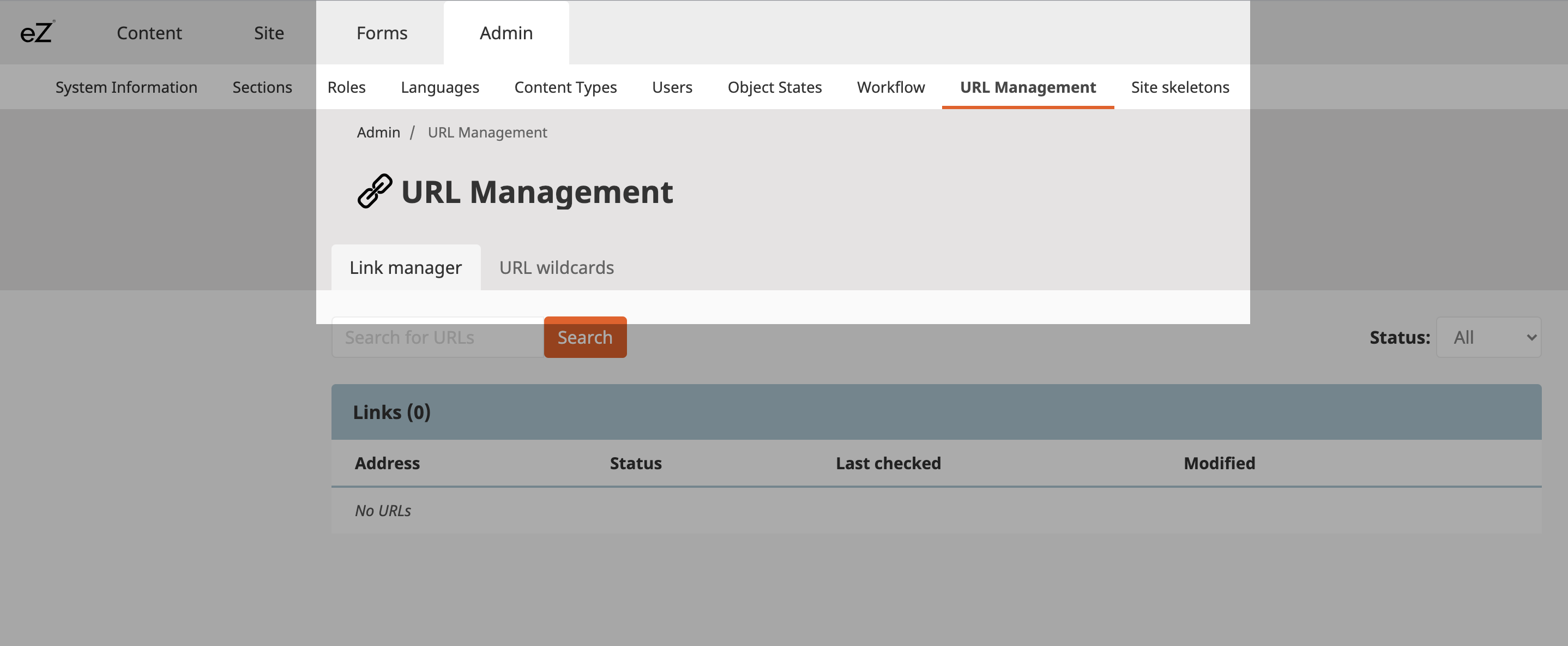Open the Status filter dropdown
Image resolution: width=1568 pixels, height=646 pixels.
[1488, 337]
